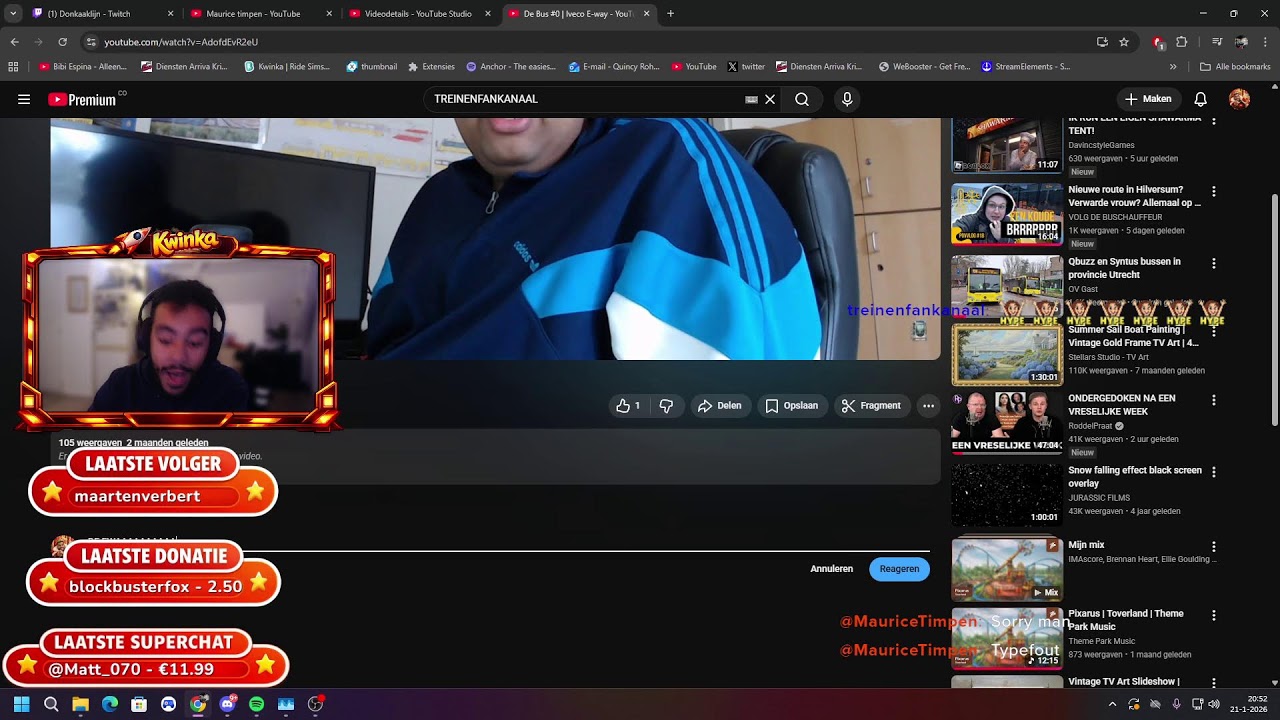The height and width of the screenshot is (720, 1280).
Task: Open 'Nieuwe route in Hilversum' video thumbnail
Action: 1007,214
